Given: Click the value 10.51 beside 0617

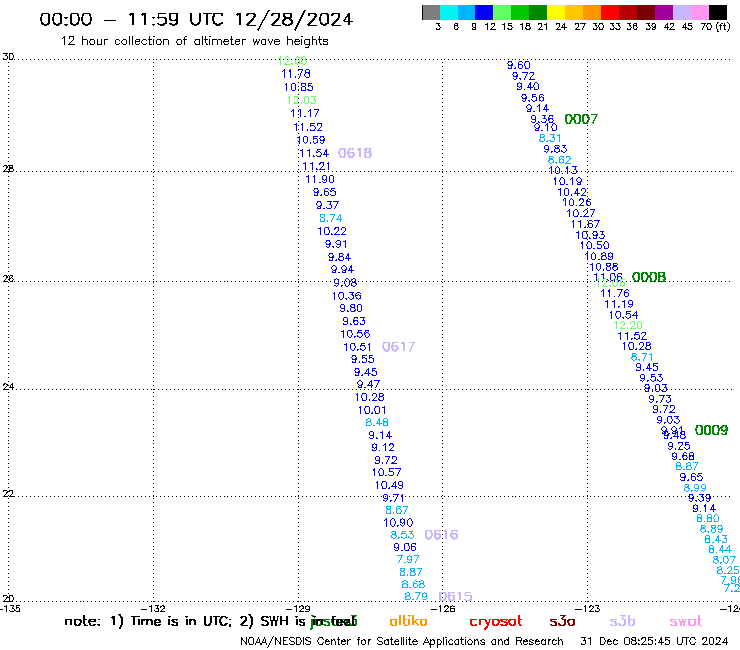Looking at the screenshot, I should tap(357, 347).
